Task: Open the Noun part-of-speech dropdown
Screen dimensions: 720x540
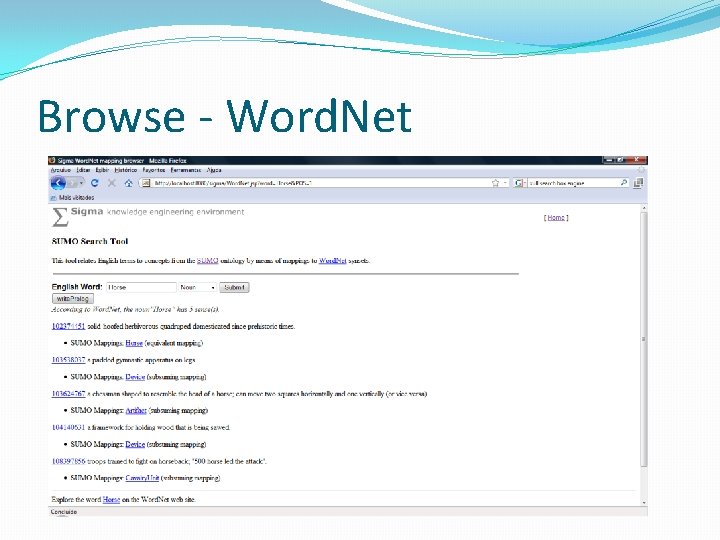Action: [197, 287]
